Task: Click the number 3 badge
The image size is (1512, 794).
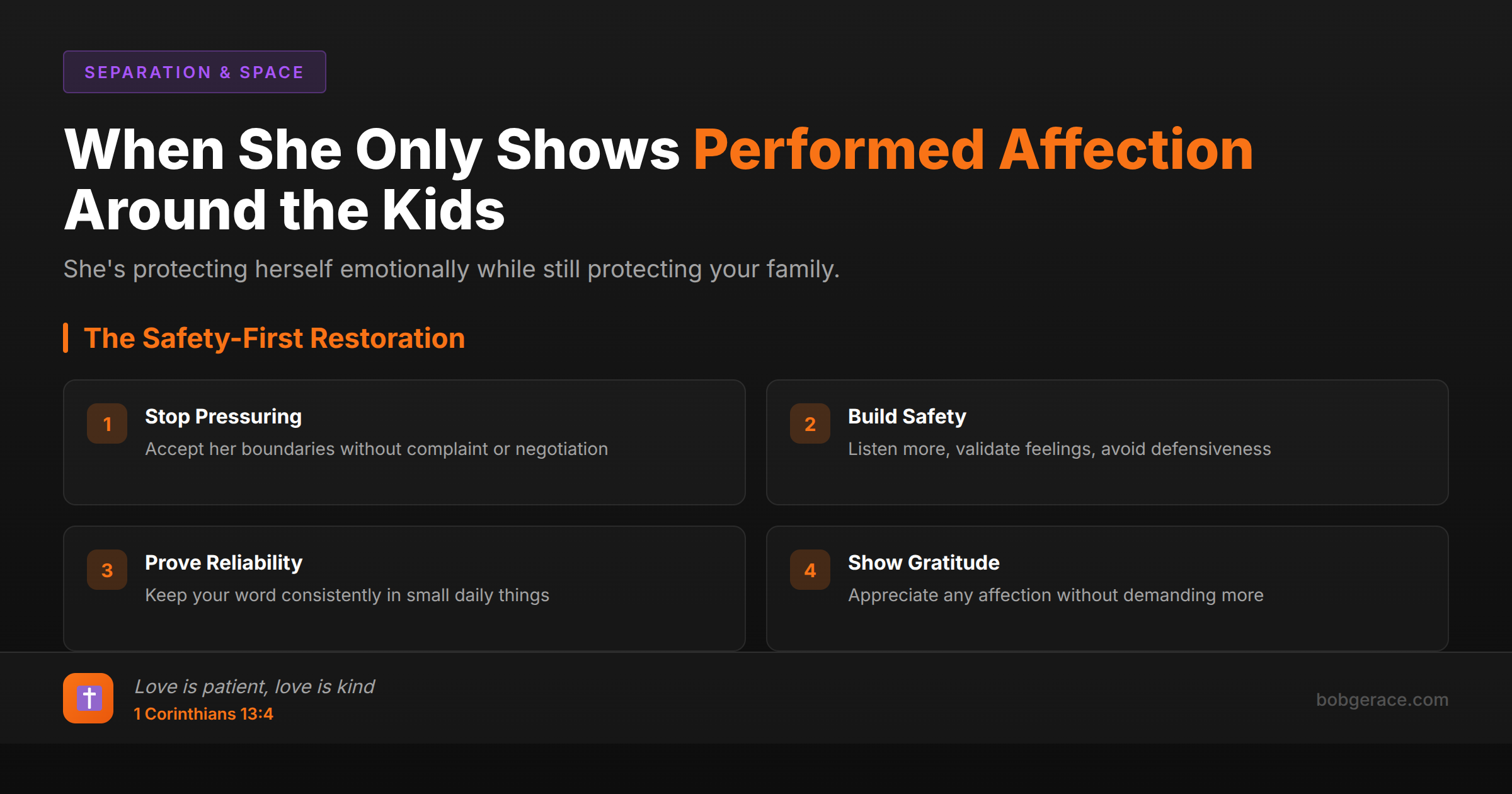Action: (x=107, y=570)
